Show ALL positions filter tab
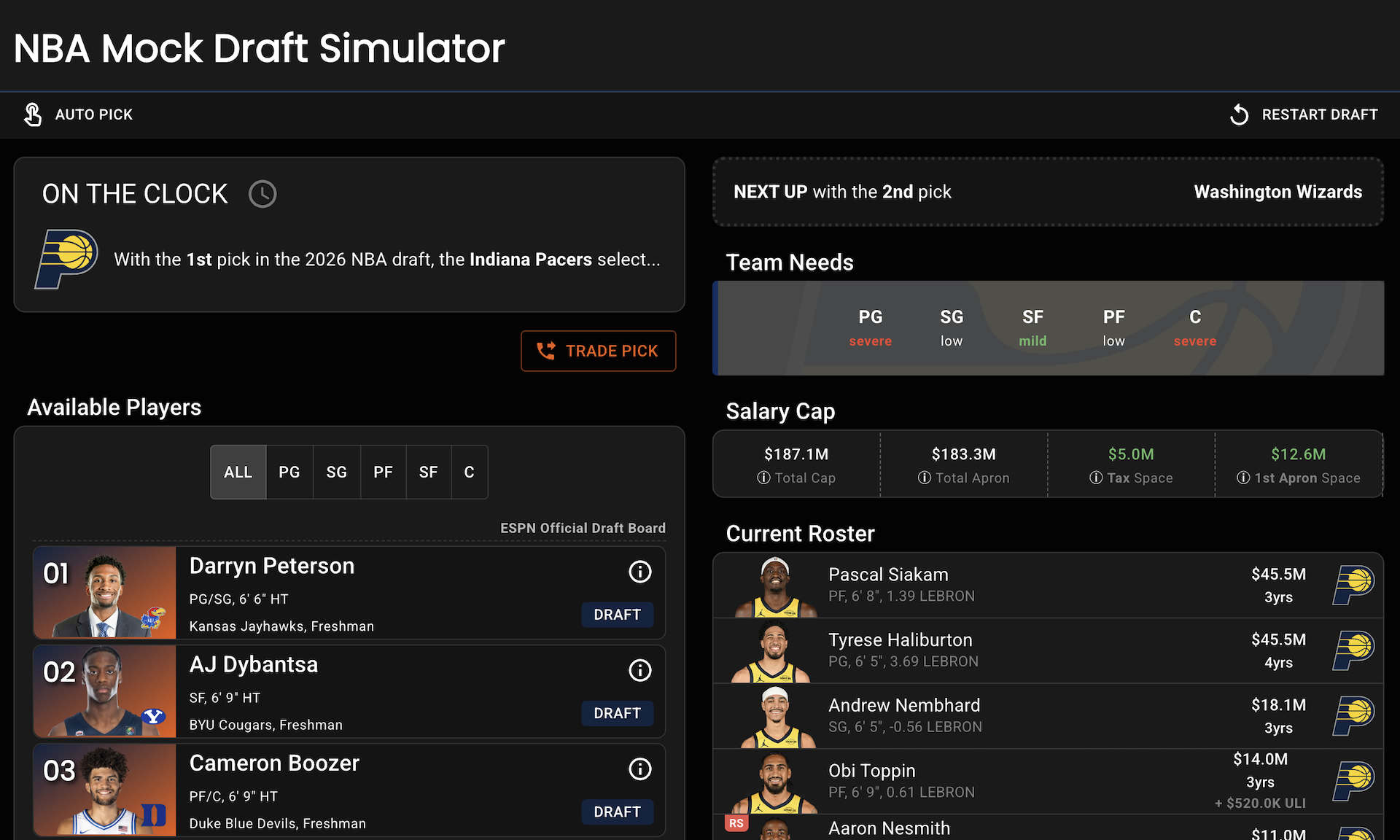The width and height of the screenshot is (1400, 840). tap(238, 472)
